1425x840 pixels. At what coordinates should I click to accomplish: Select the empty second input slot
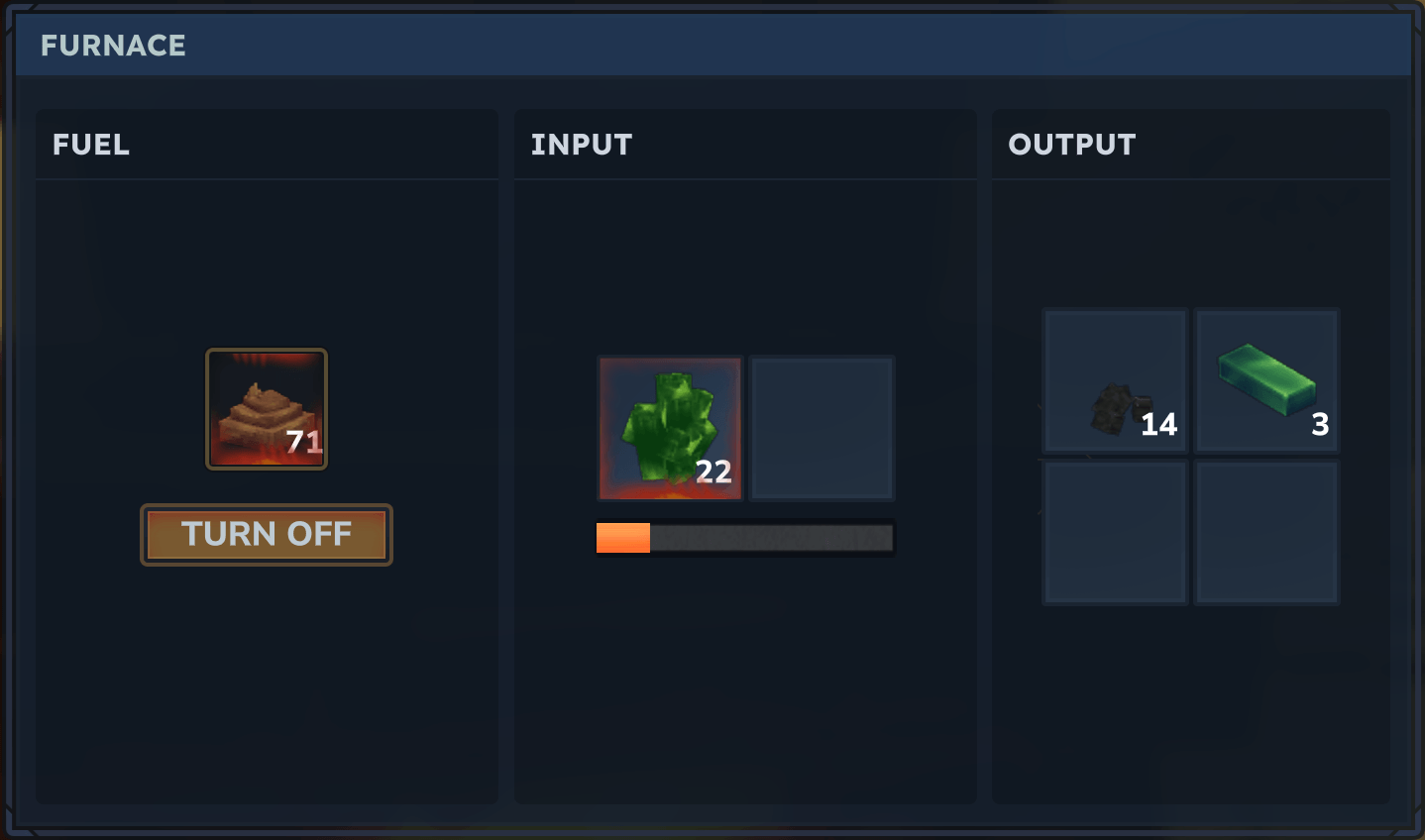822,428
